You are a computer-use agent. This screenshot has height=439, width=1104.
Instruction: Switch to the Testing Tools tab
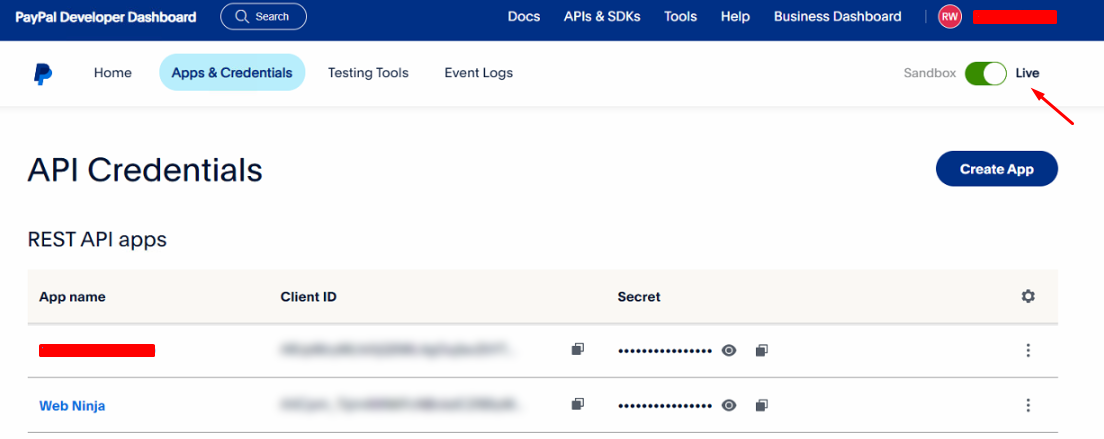click(x=368, y=73)
